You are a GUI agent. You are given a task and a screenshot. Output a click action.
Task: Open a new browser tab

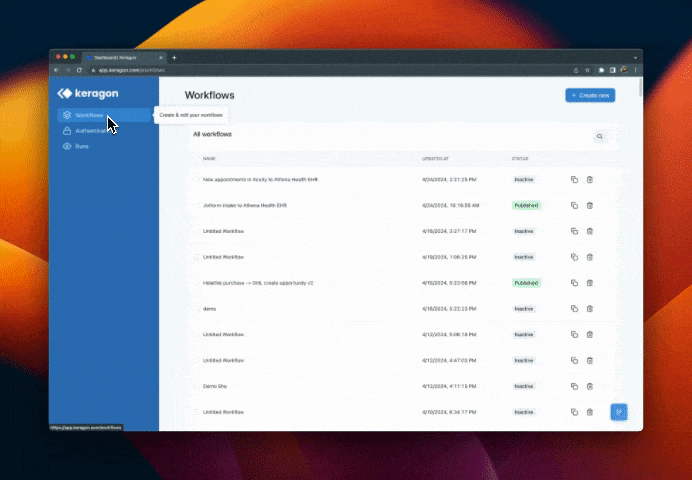[x=174, y=57]
